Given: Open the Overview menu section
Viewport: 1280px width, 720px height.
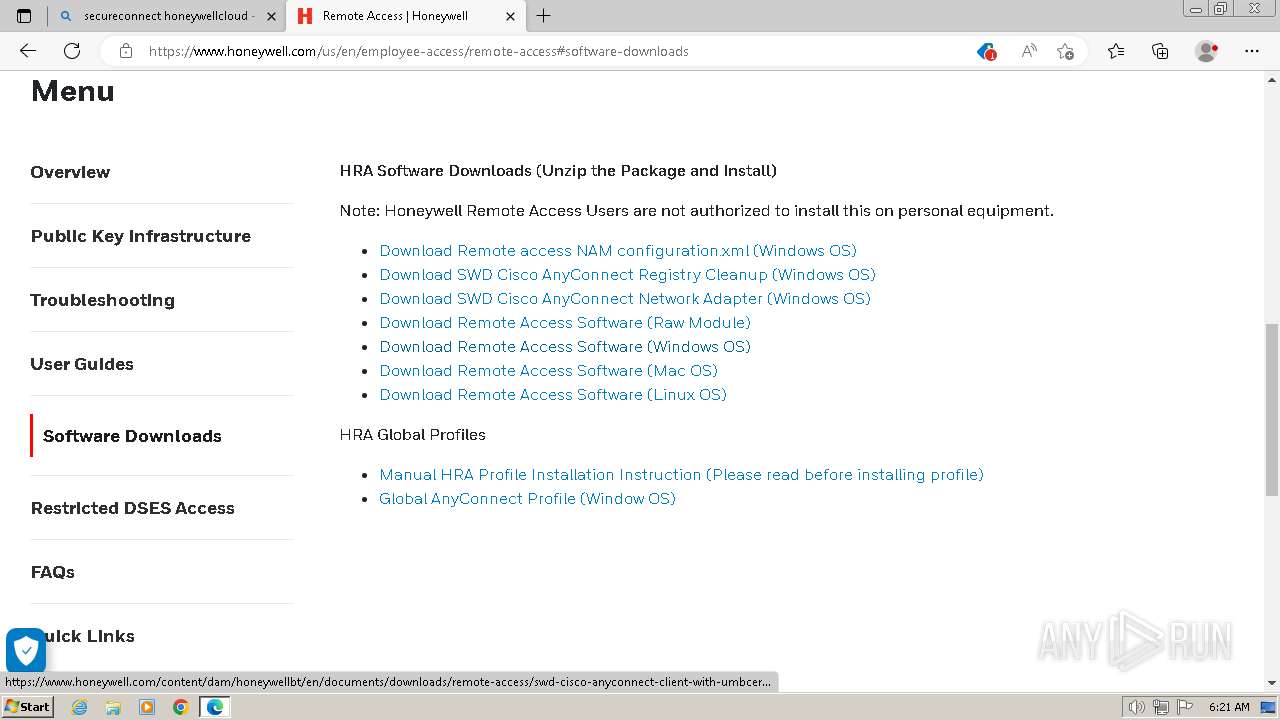Looking at the screenshot, I should pyautogui.click(x=70, y=172).
